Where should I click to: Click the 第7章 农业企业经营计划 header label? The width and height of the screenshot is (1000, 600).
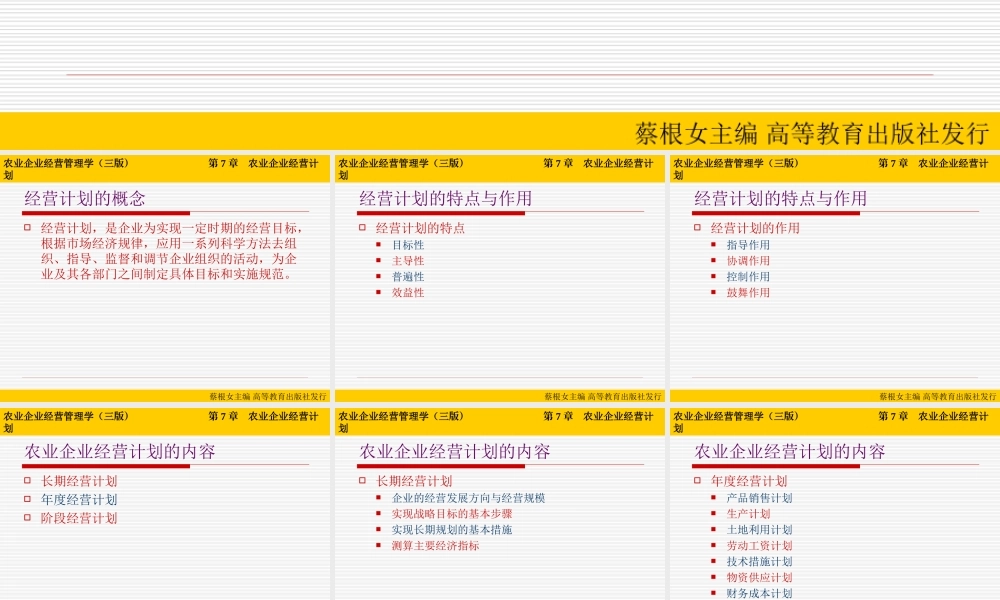263,160
